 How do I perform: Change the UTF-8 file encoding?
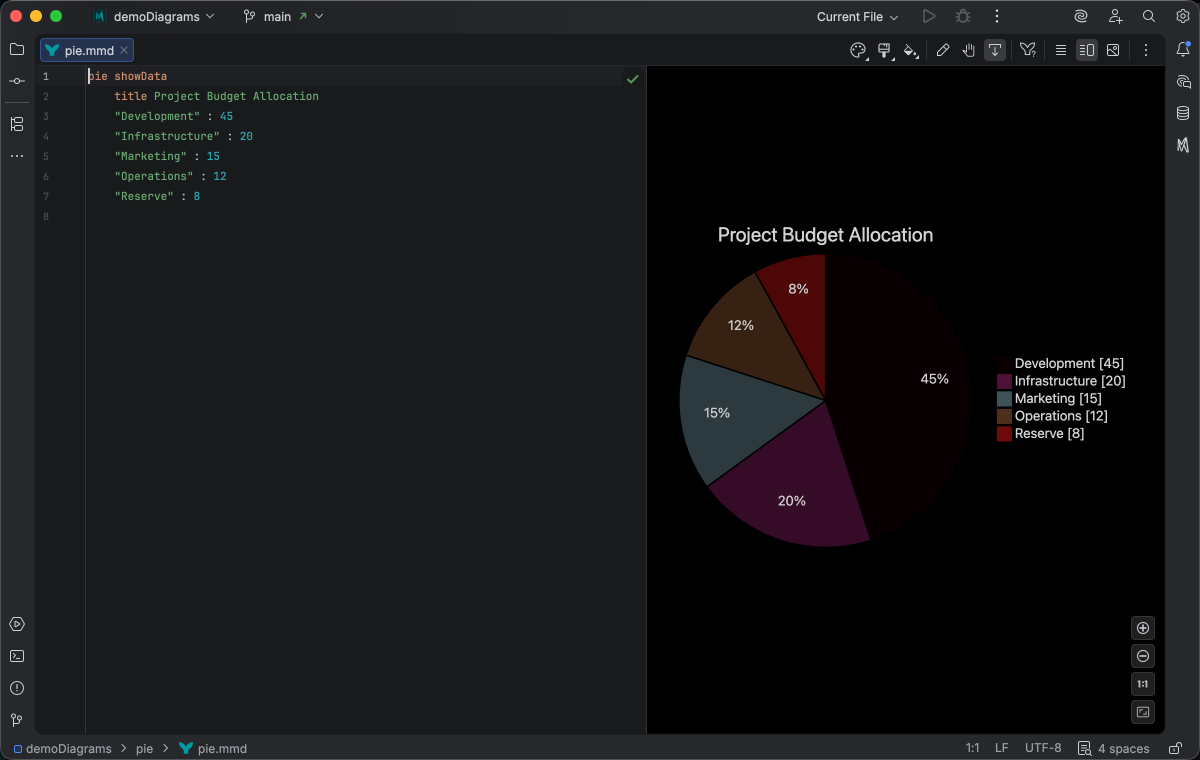(x=1043, y=748)
